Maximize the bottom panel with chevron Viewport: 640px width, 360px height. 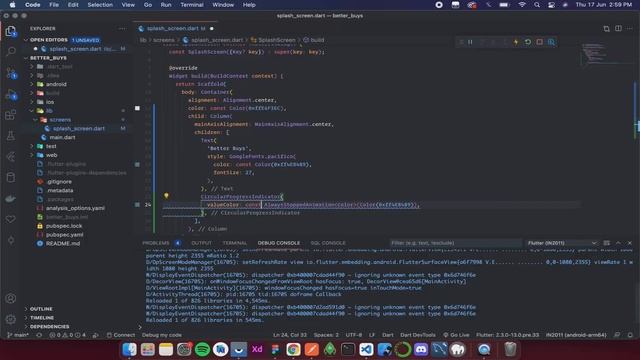point(618,243)
